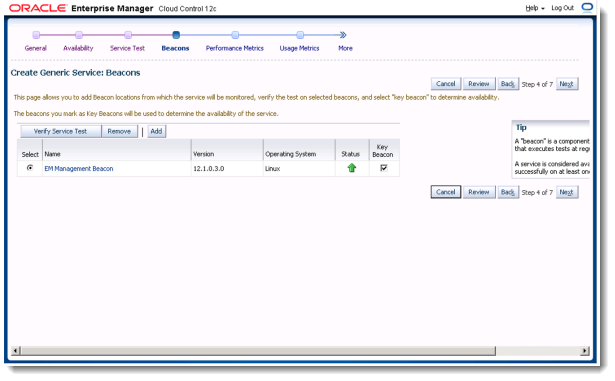Screen dimensions: 615x381
Task: Open the EM Management Beacon link
Action: coord(79,168)
